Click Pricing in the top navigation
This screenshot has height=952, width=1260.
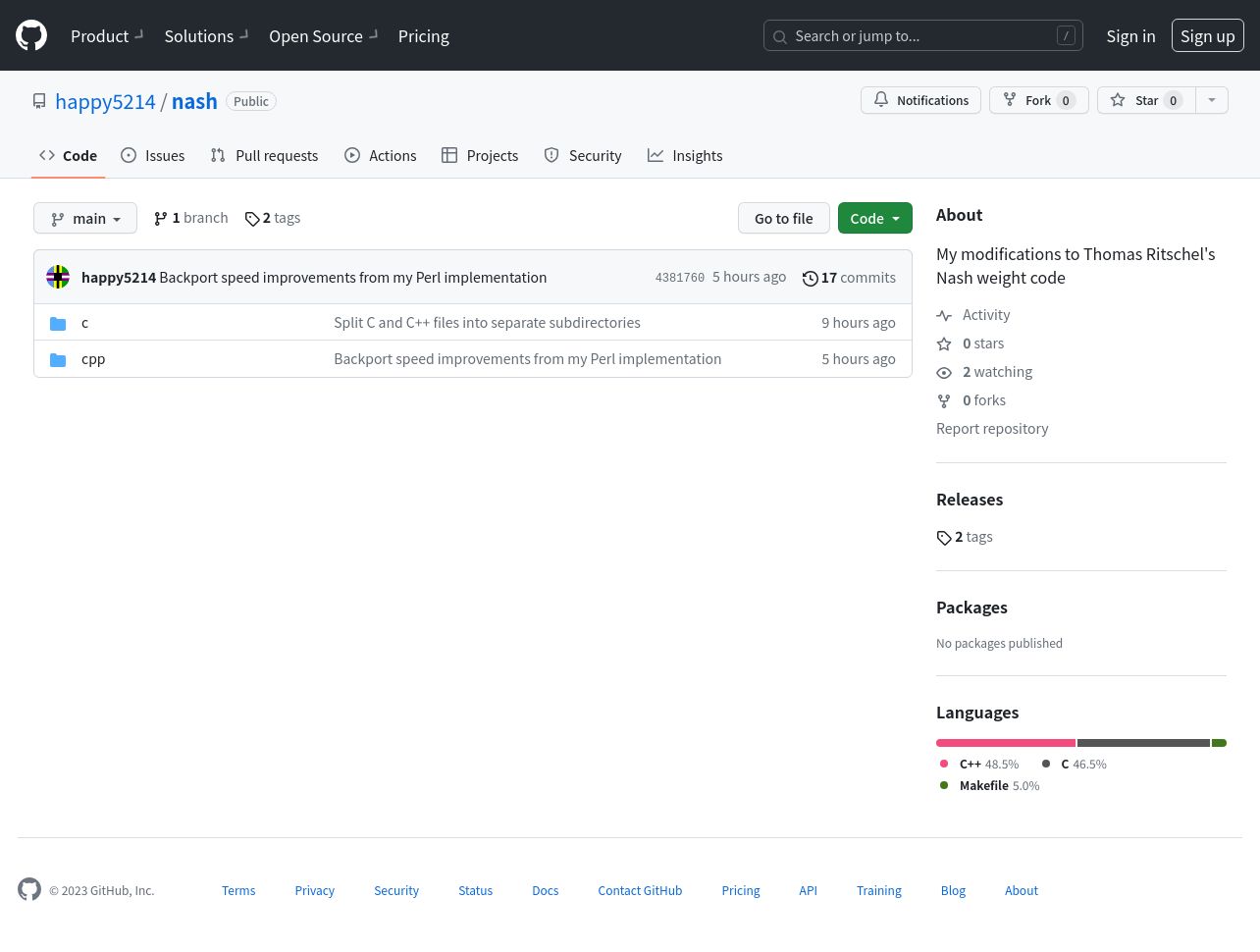[424, 35]
